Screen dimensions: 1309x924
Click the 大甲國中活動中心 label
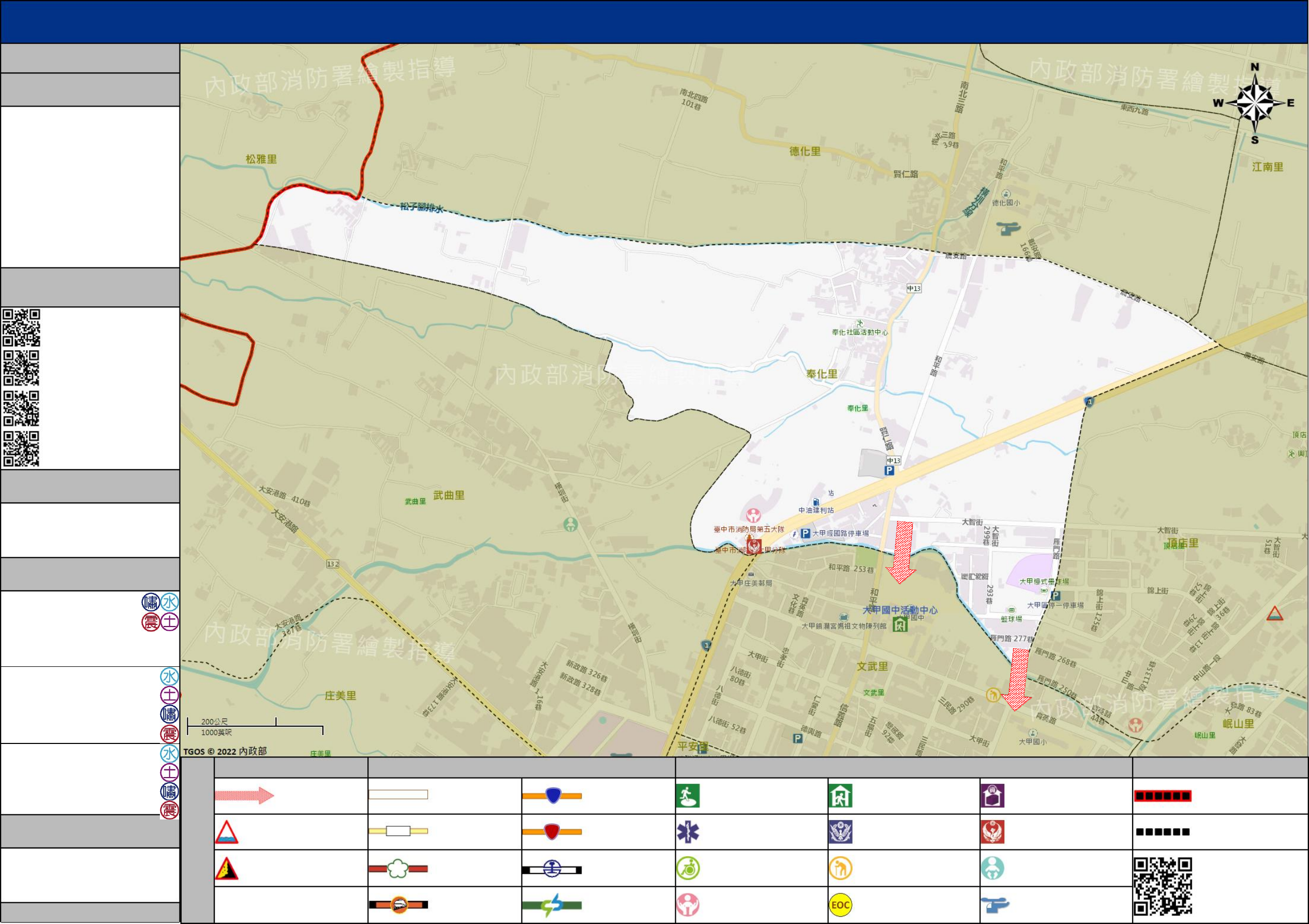pyautogui.click(x=900, y=610)
